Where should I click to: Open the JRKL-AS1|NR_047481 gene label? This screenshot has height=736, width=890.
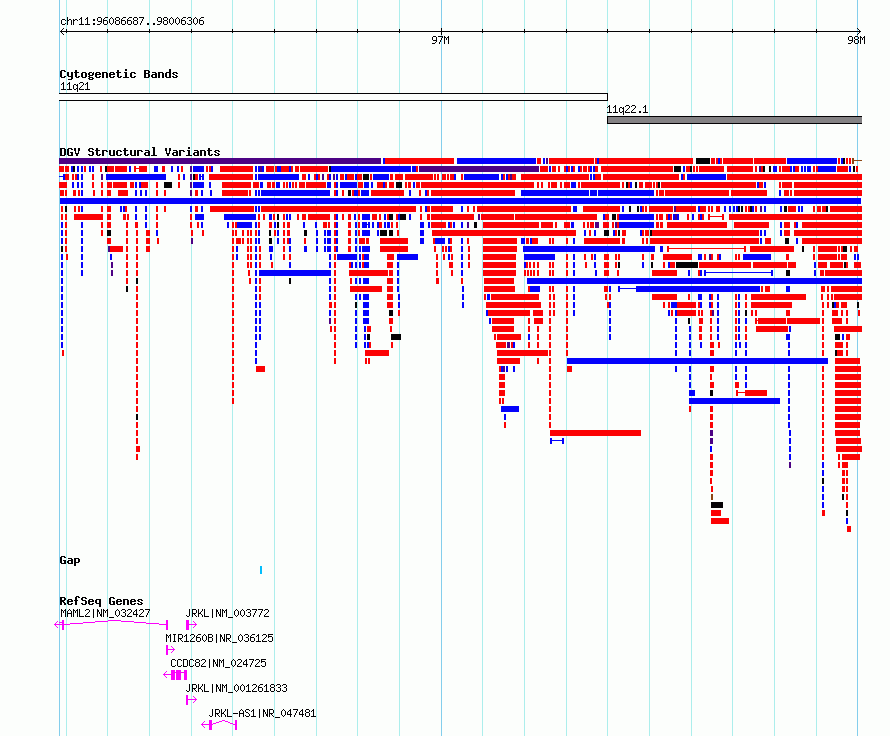coord(262,713)
